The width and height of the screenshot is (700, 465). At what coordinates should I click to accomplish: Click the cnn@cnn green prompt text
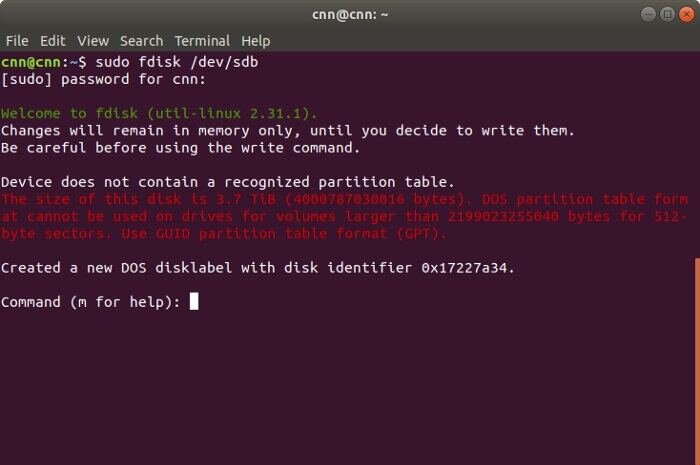(x=31, y=62)
